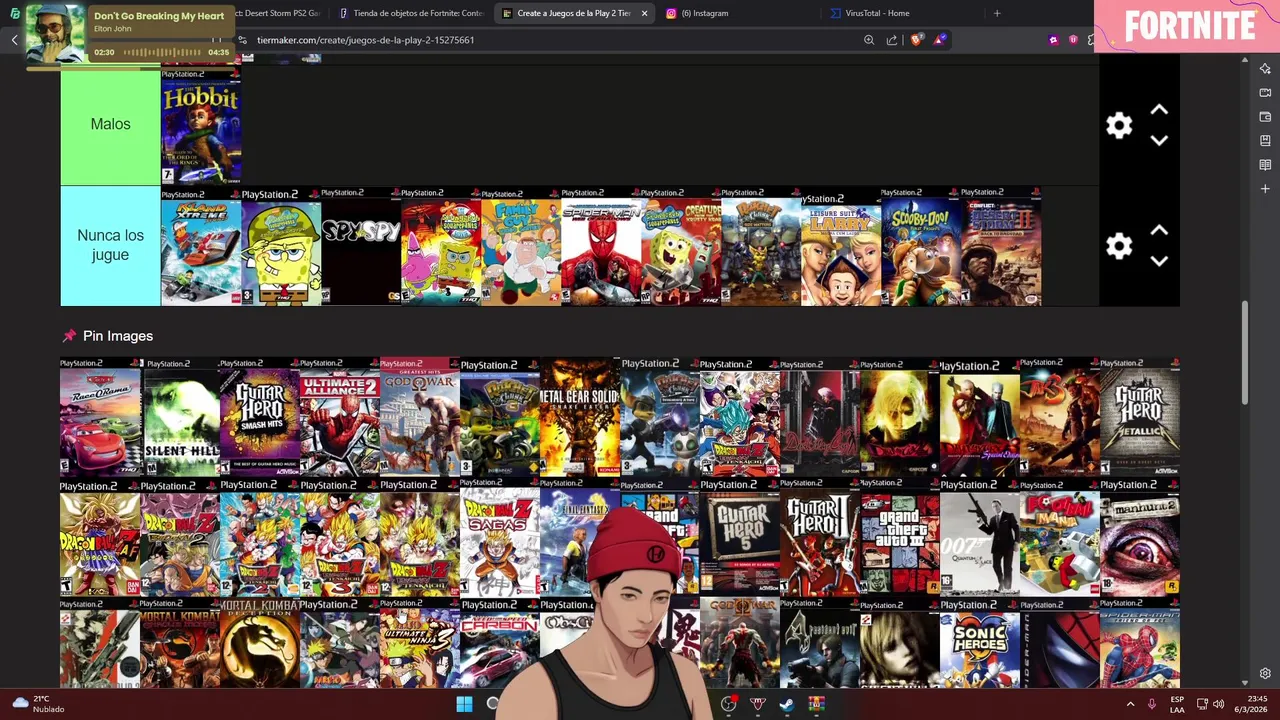Viewport: 1280px width, 720px height.
Task: Click the Malos tier label
Action: 110,125
